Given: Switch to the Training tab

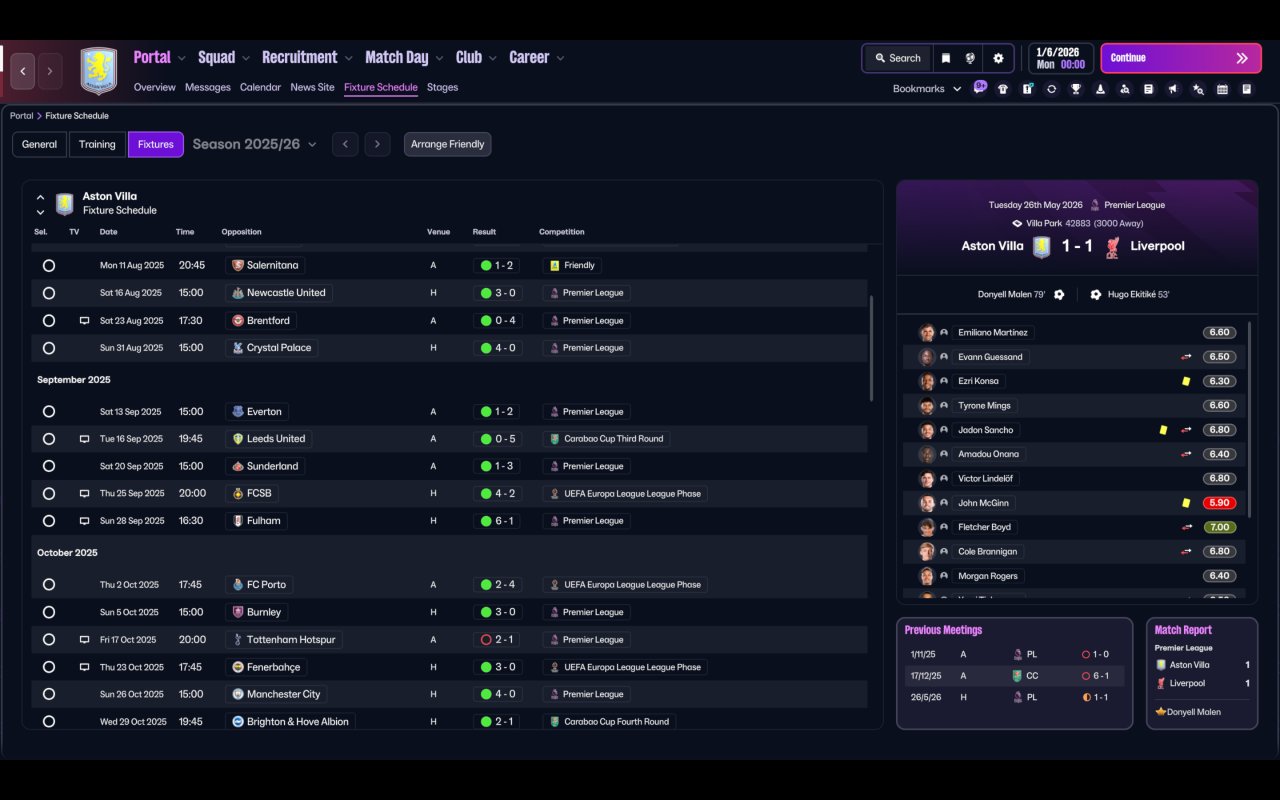Looking at the screenshot, I should [x=97, y=145].
